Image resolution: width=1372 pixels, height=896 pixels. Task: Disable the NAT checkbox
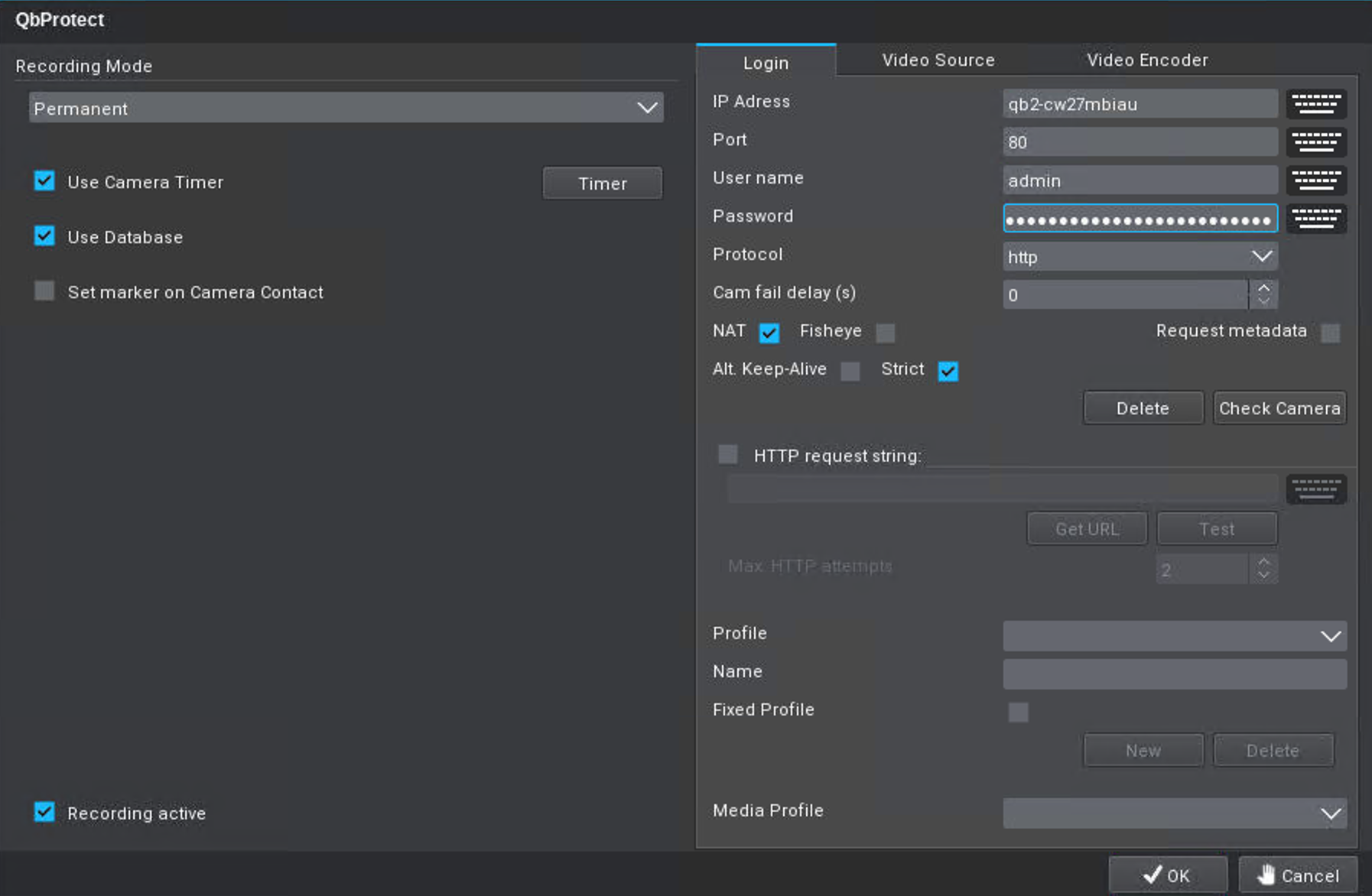(769, 333)
